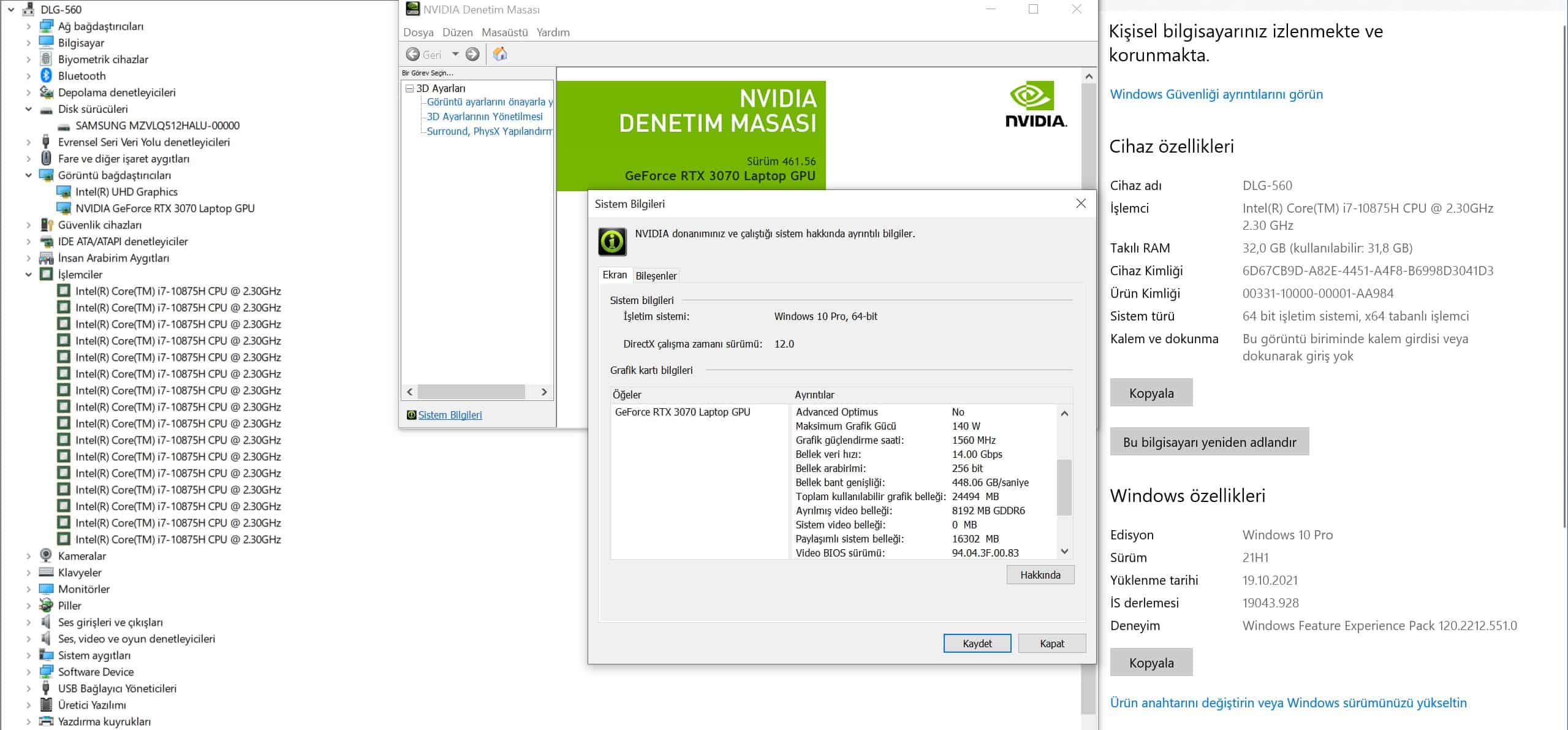Viewport: 1568px width, 730px height.
Task: Click the Güvenlik cihazları icon
Action: coord(46,224)
